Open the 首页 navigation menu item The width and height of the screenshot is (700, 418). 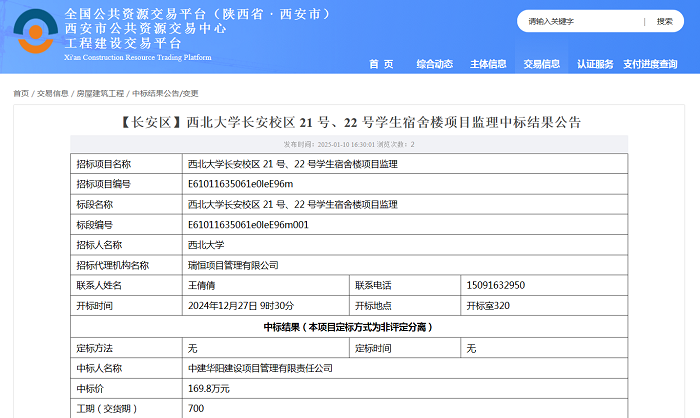[381, 64]
